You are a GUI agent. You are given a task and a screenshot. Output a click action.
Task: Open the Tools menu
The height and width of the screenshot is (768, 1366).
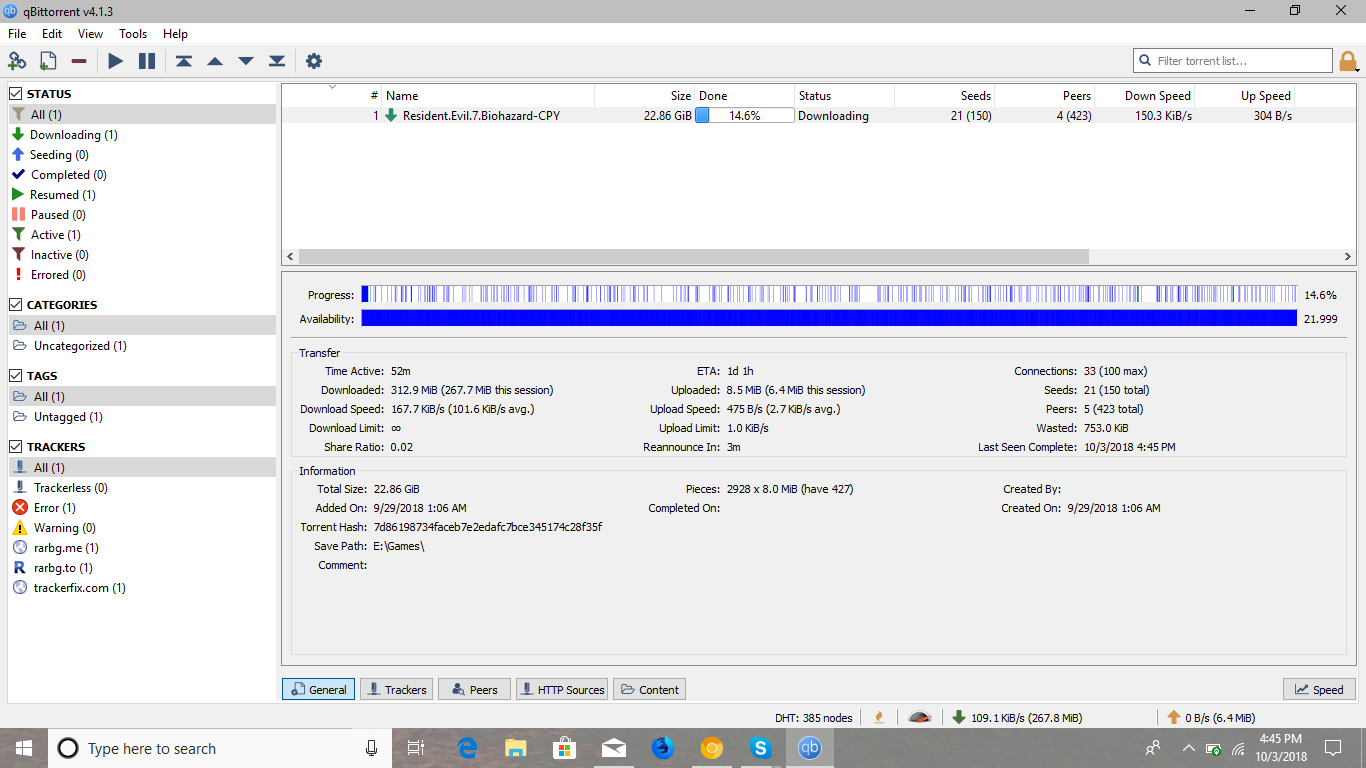coord(133,34)
